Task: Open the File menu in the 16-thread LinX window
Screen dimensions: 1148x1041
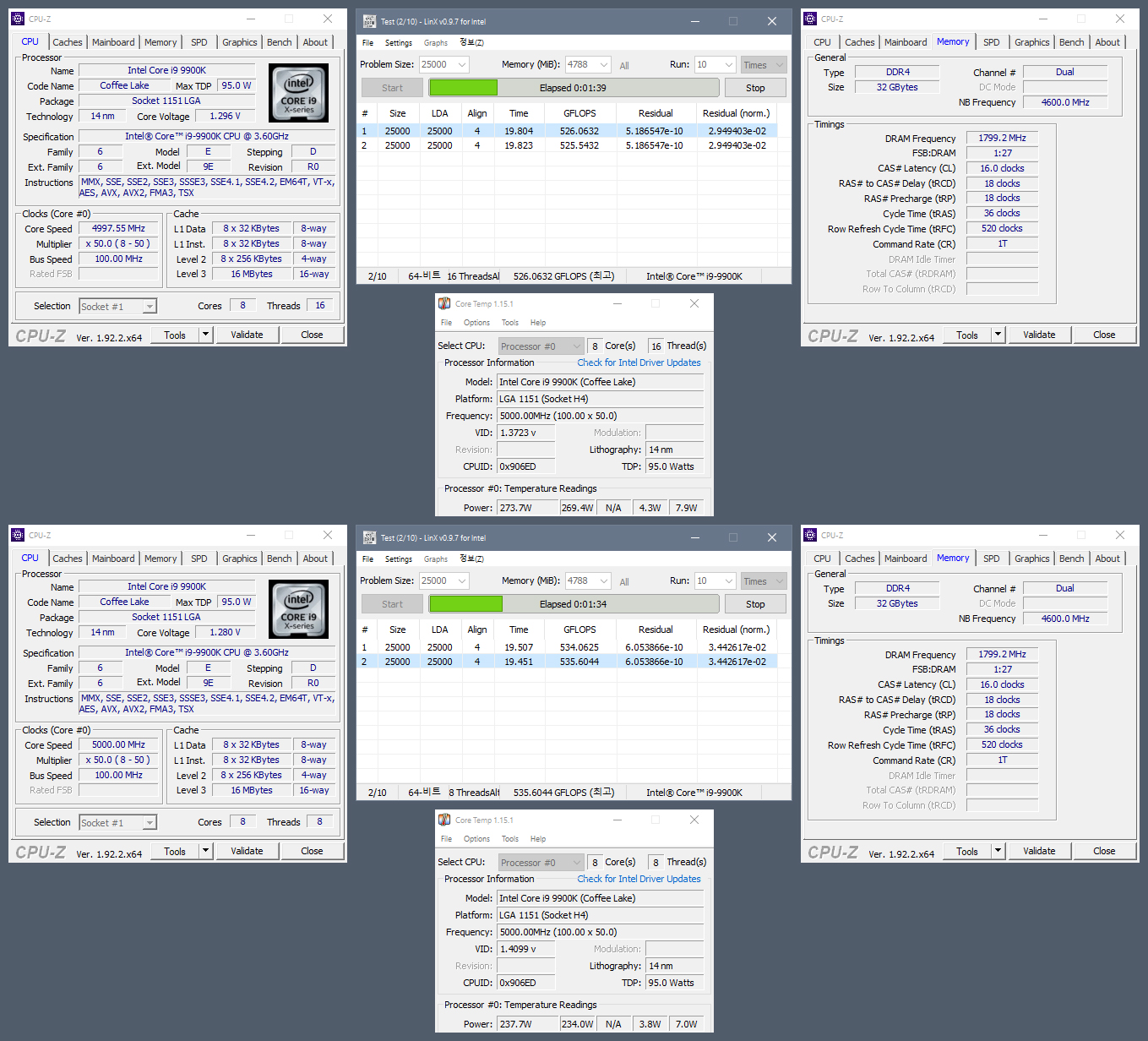Action: click(x=367, y=43)
